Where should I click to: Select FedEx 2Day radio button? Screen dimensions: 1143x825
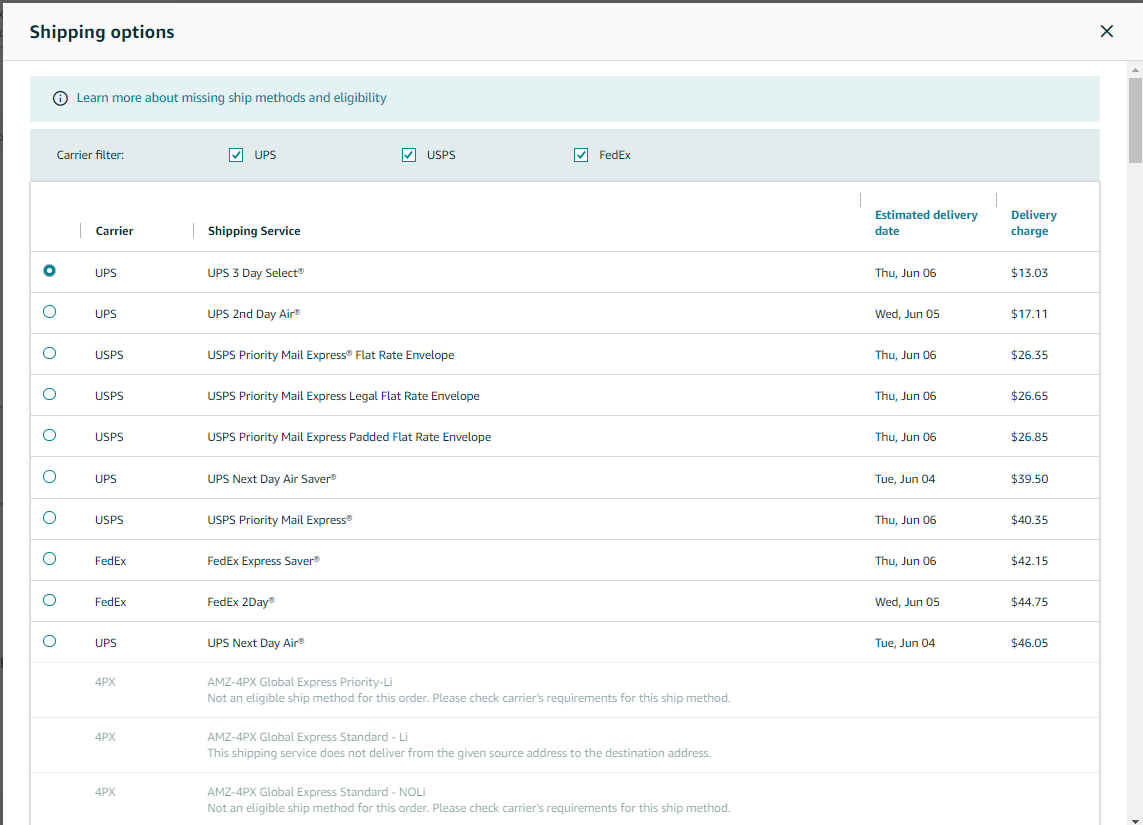click(50, 601)
